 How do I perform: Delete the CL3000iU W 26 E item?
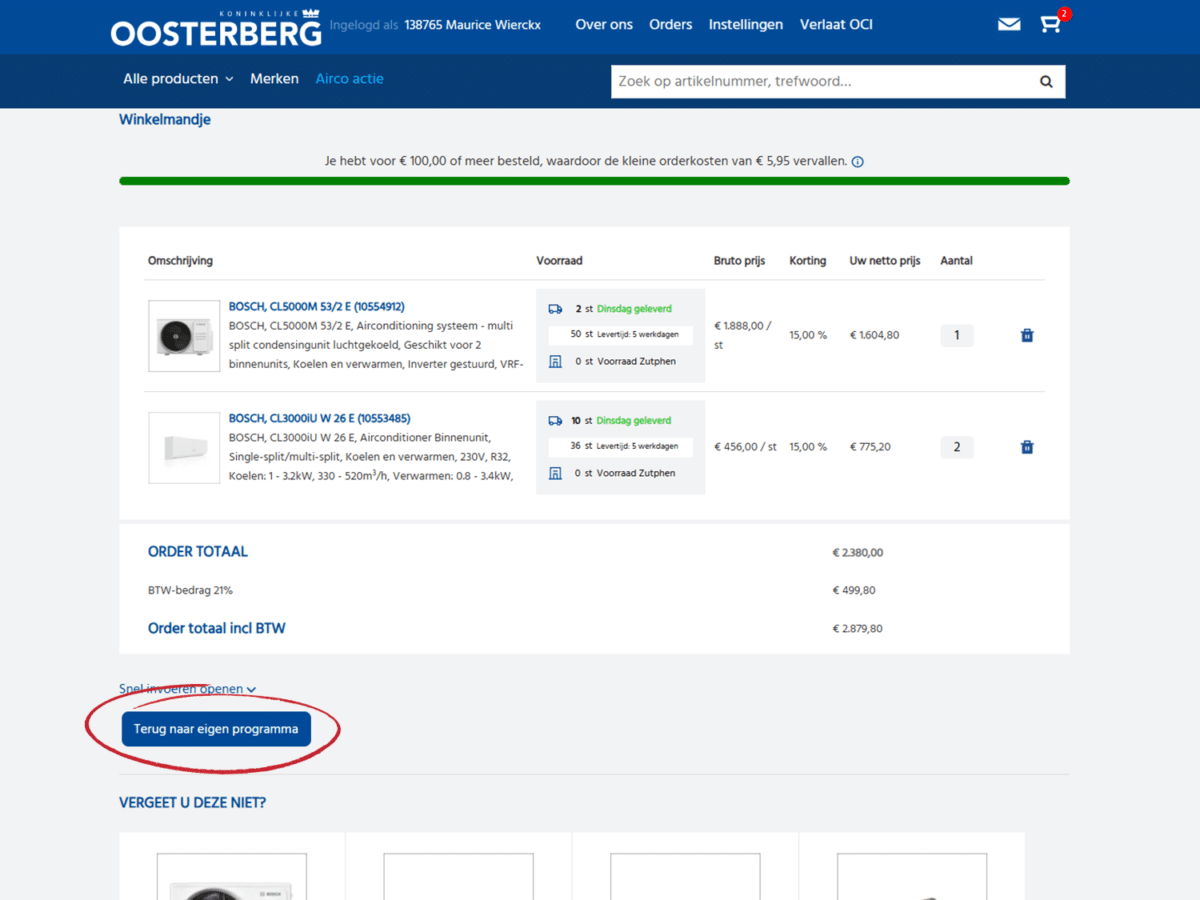pyautogui.click(x=1027, y=447)
